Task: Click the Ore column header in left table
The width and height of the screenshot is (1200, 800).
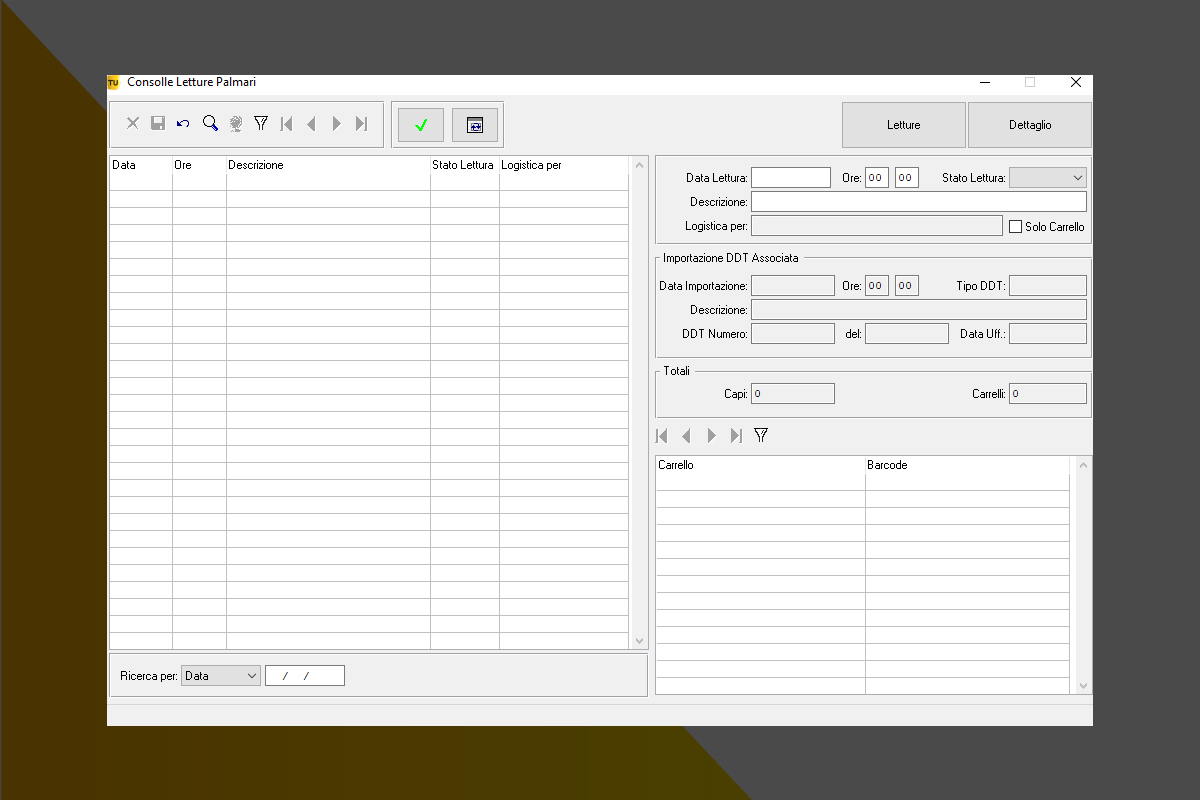Action: coord(200,165)
